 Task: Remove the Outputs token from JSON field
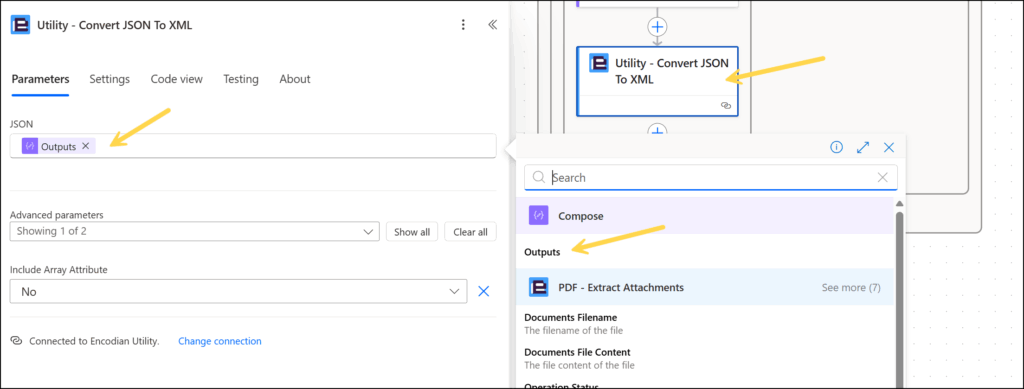(86, 146)
